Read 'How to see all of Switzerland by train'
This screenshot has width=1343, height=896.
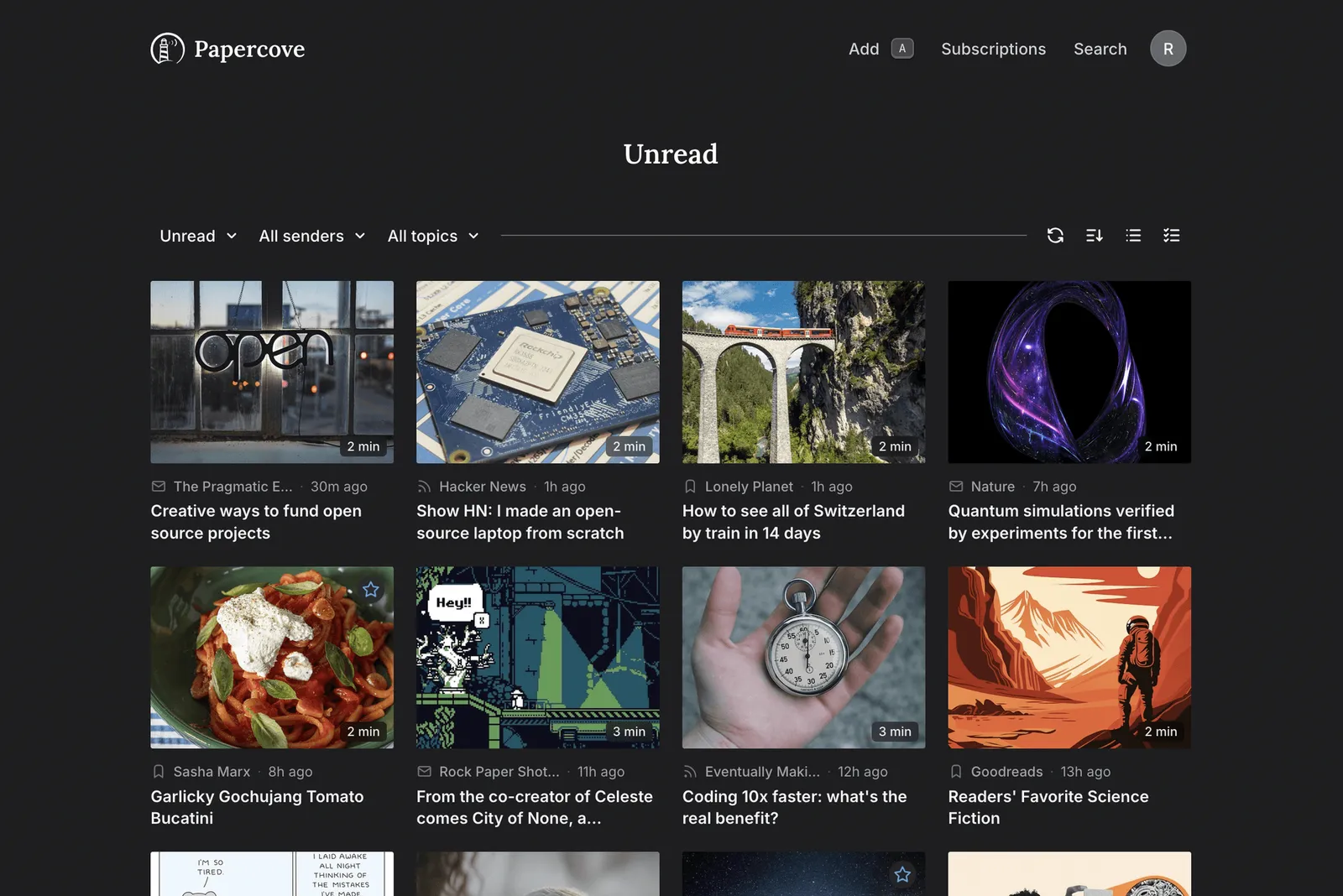point(793,522)
